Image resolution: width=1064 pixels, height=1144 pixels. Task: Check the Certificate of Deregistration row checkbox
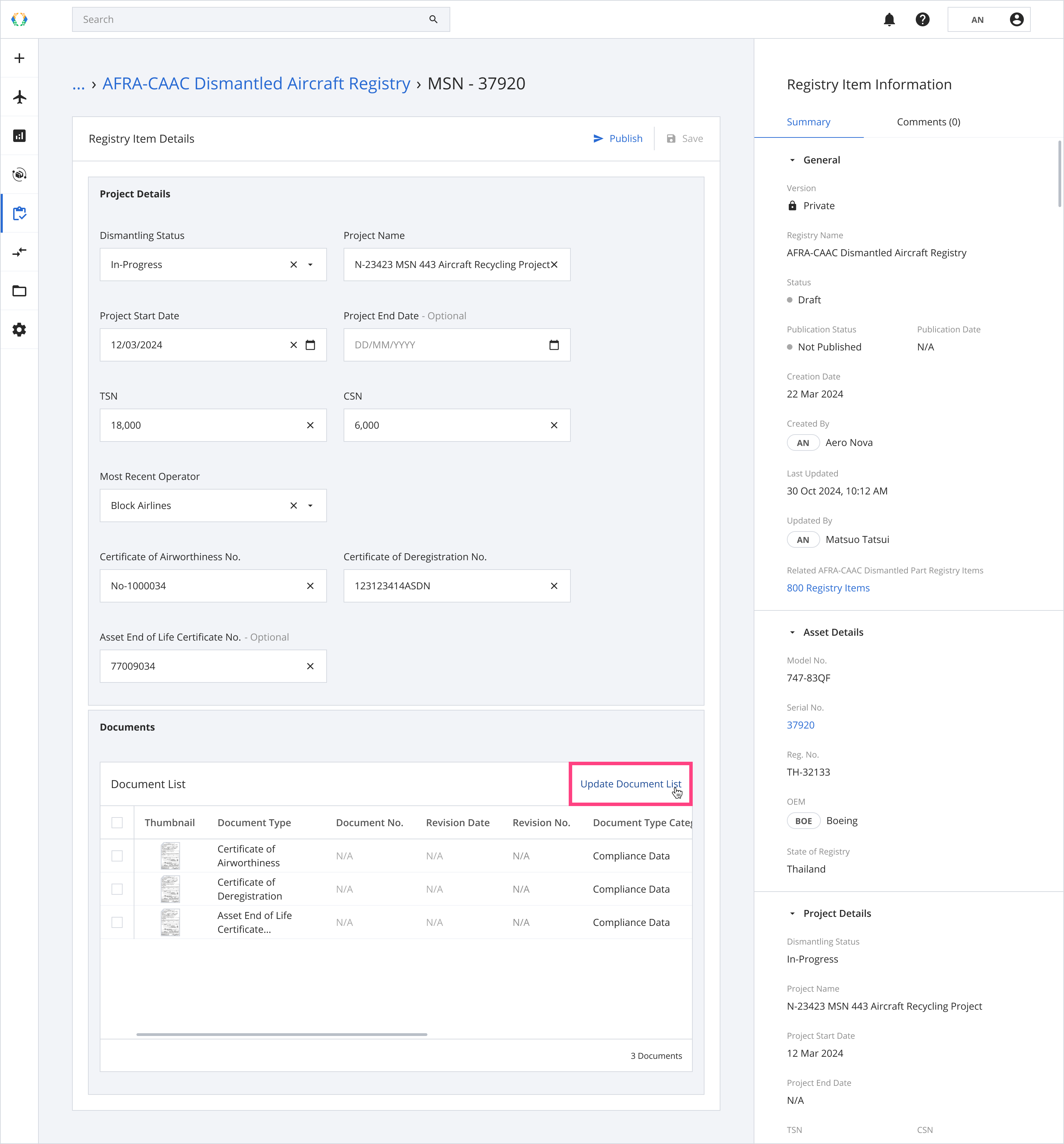point(117,889)
